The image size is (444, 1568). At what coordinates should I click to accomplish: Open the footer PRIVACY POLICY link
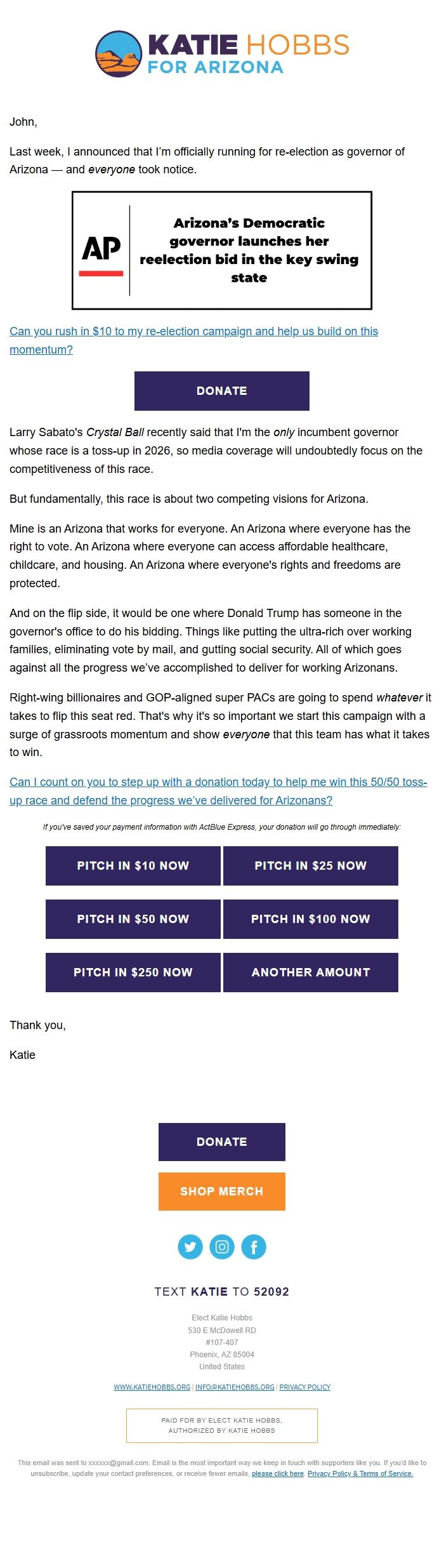(x=305, y=1387)
